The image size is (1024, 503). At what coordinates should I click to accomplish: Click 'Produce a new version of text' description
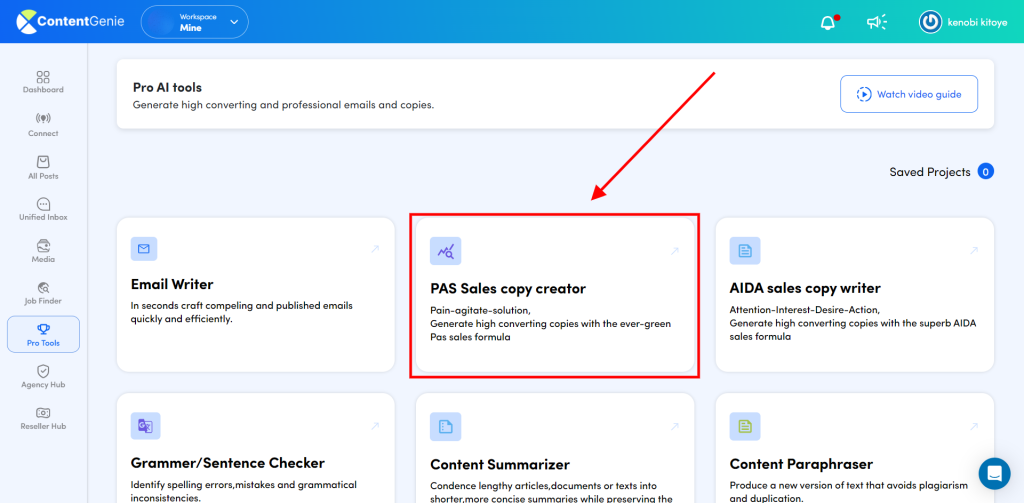pyautogui.click(x=848, y=492)
